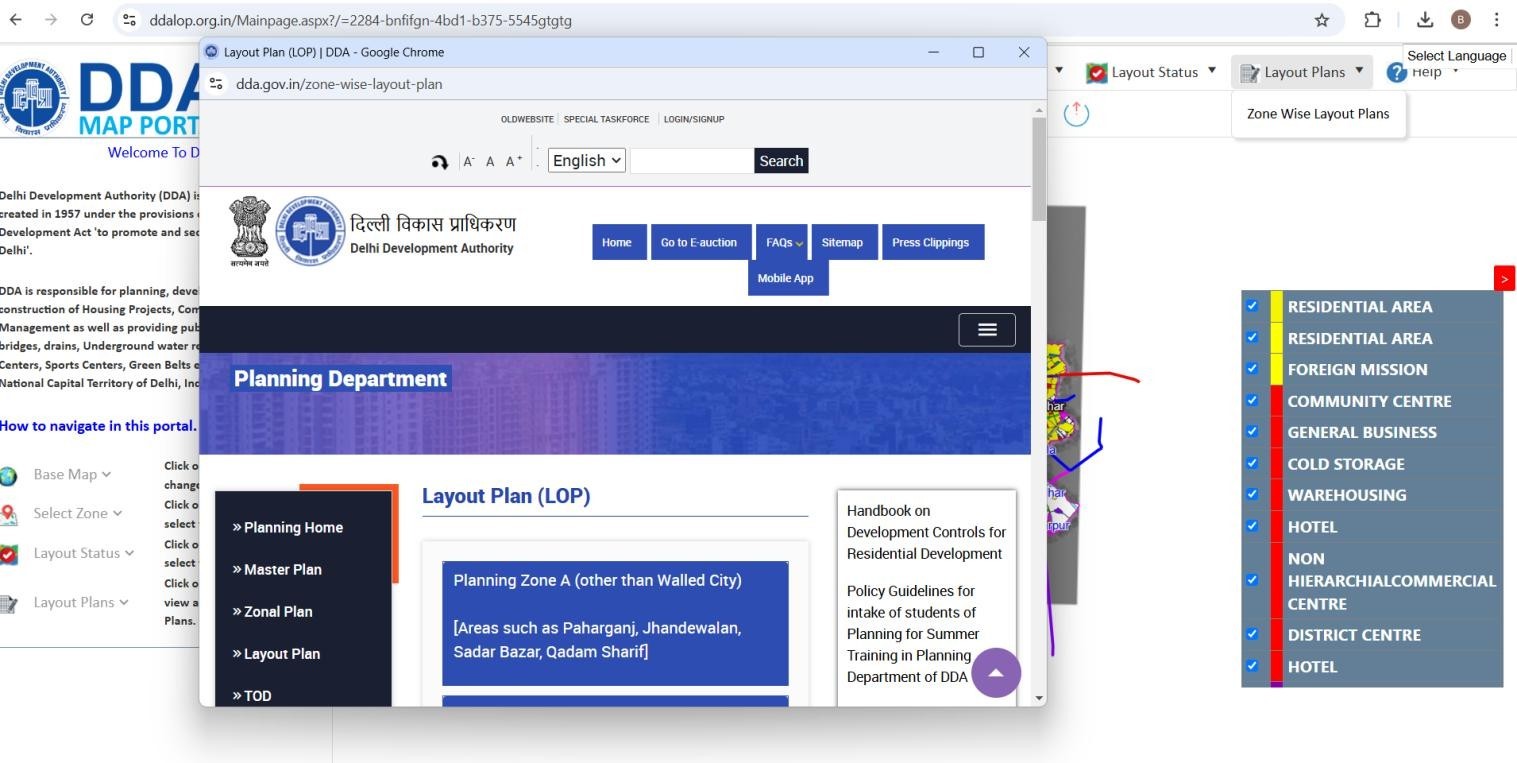Uncheck HOTEL checkbox just below DISTRICT CENTRE

1252,666
